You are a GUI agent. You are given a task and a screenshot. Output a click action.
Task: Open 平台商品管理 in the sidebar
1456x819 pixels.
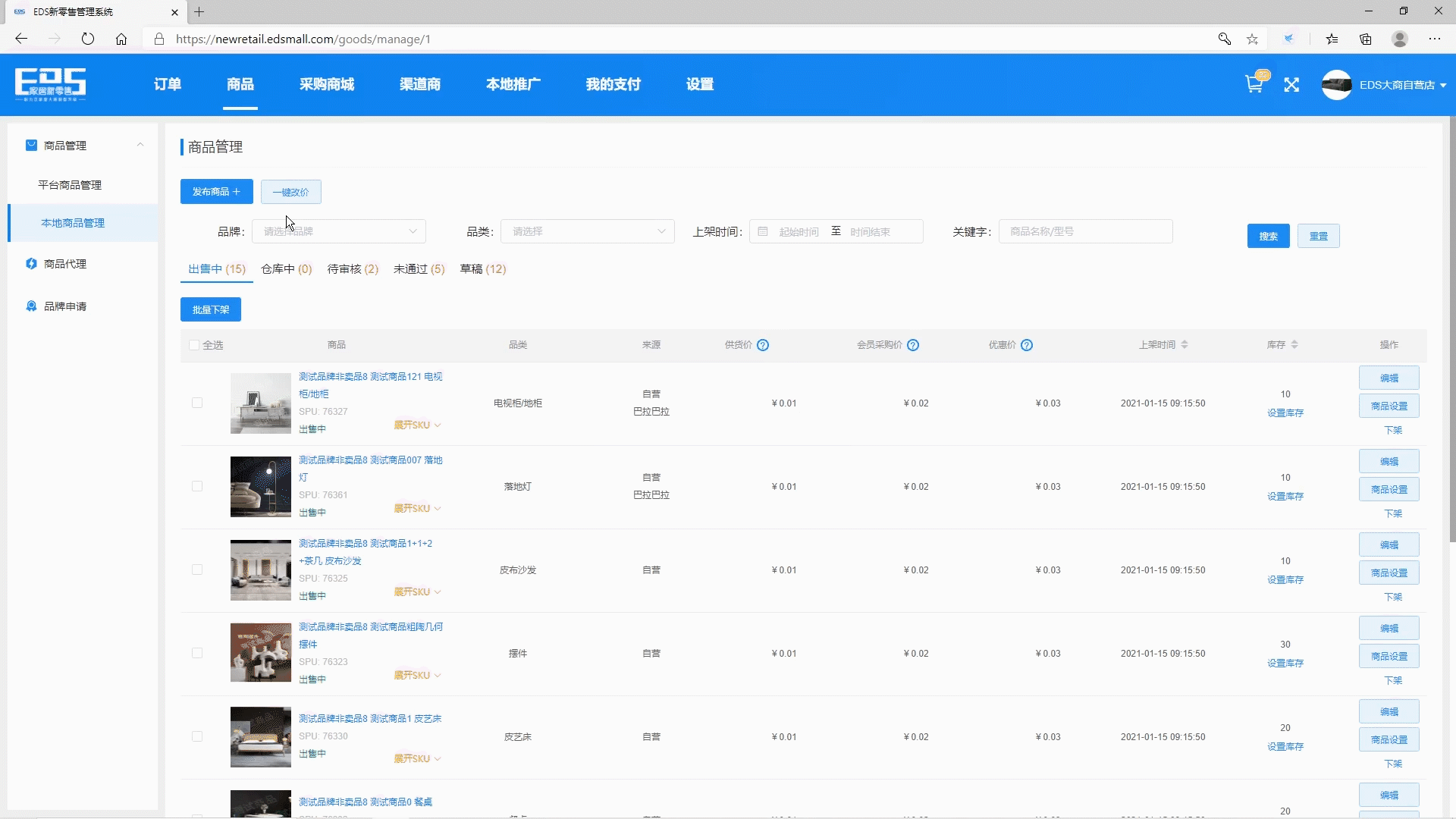pos(70,184)
